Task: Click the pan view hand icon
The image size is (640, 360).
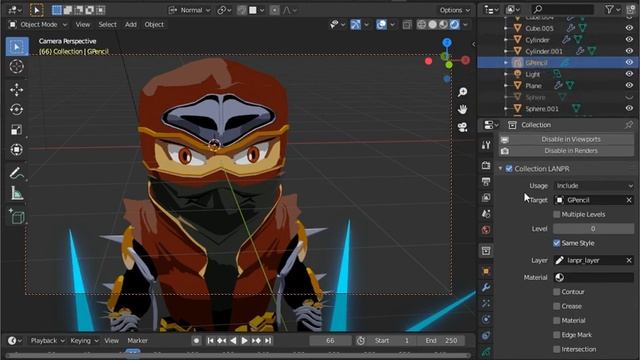Action: click(462, 109)
